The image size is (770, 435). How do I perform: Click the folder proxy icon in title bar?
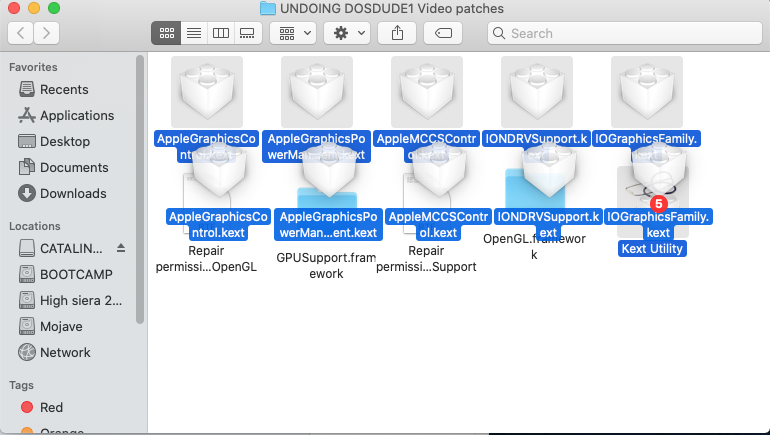tap(268, 8)
